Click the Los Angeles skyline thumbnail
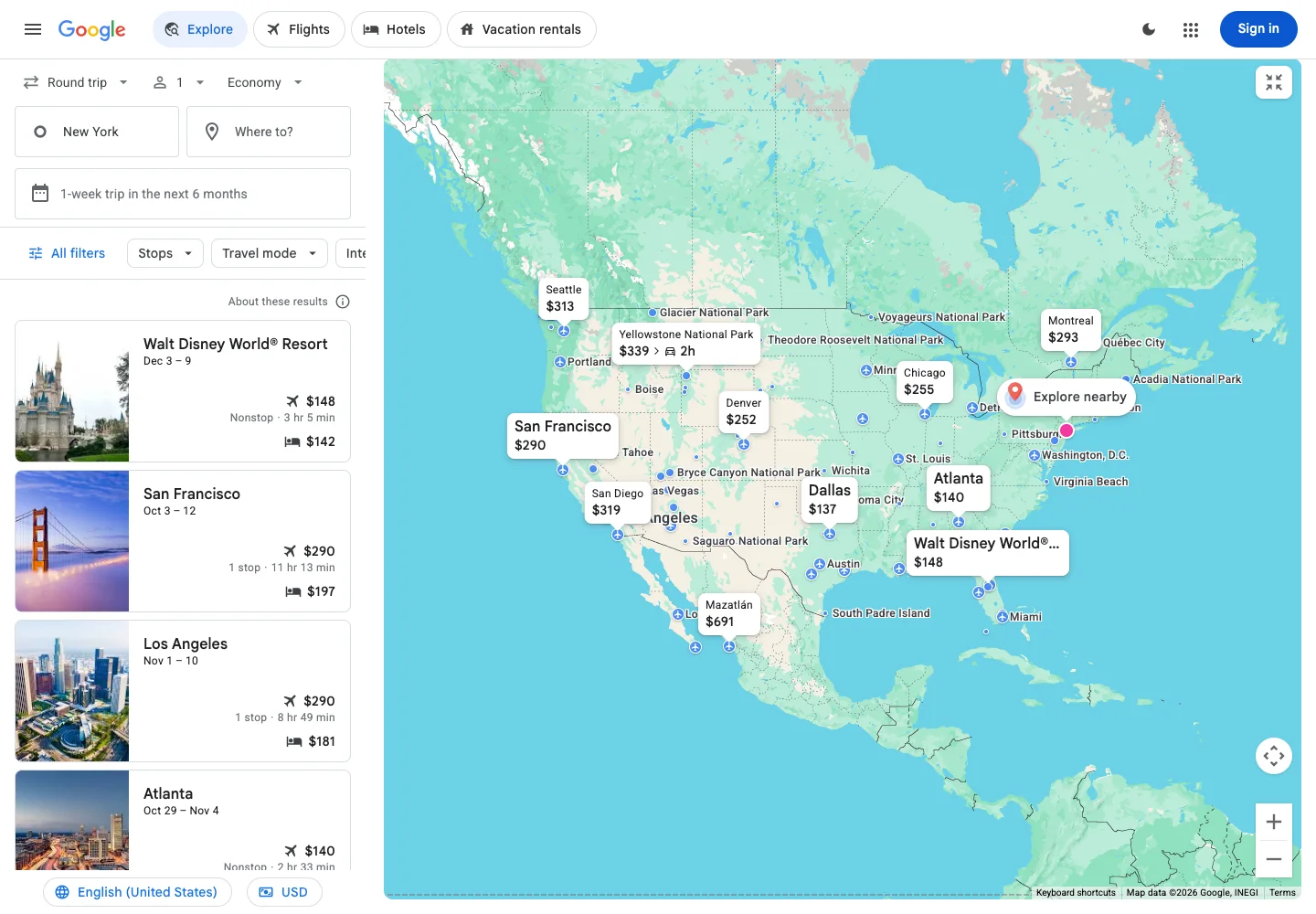Image resolution: width=1316 pixels, height=914 pixels. click(72, 691)
